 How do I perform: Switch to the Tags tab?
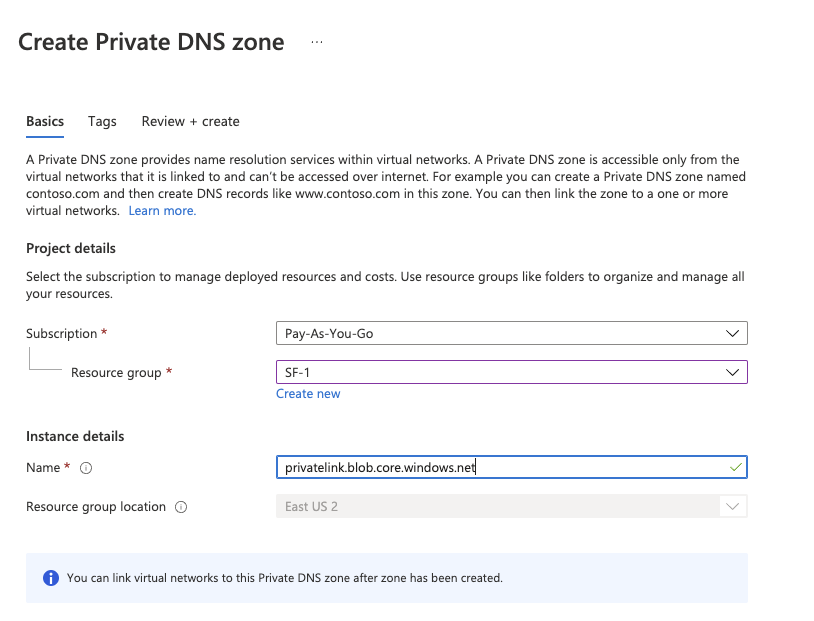(101, 121)
